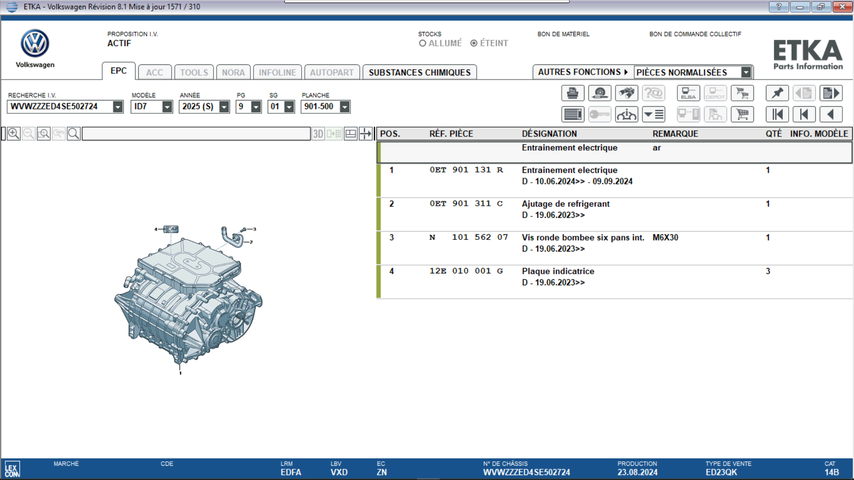854x480 pixels.
Task: Click the Vis ronde bombee designation
Action: [x=583, y=238]
